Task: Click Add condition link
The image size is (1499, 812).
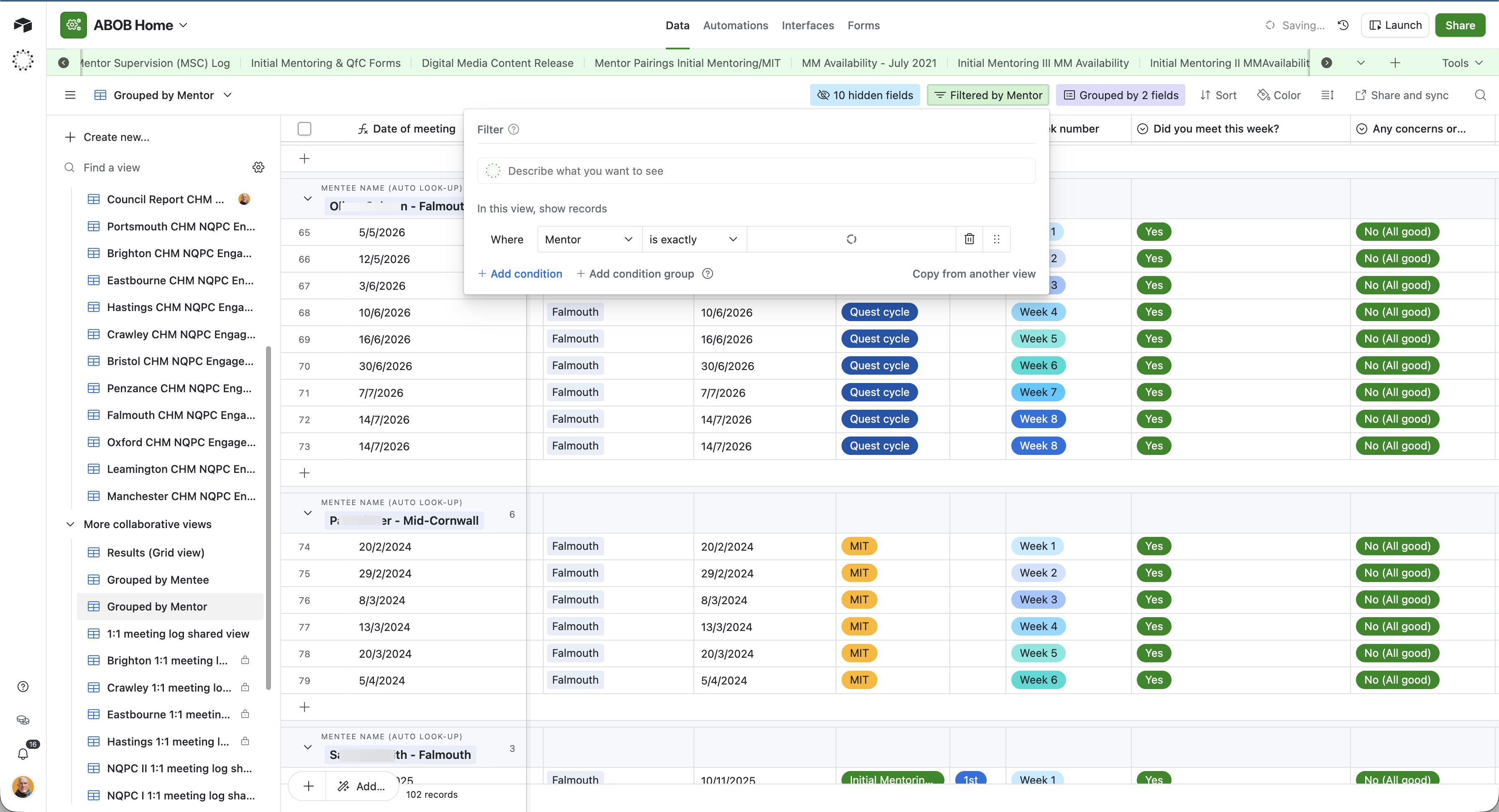Action: (x=520, y=273)
